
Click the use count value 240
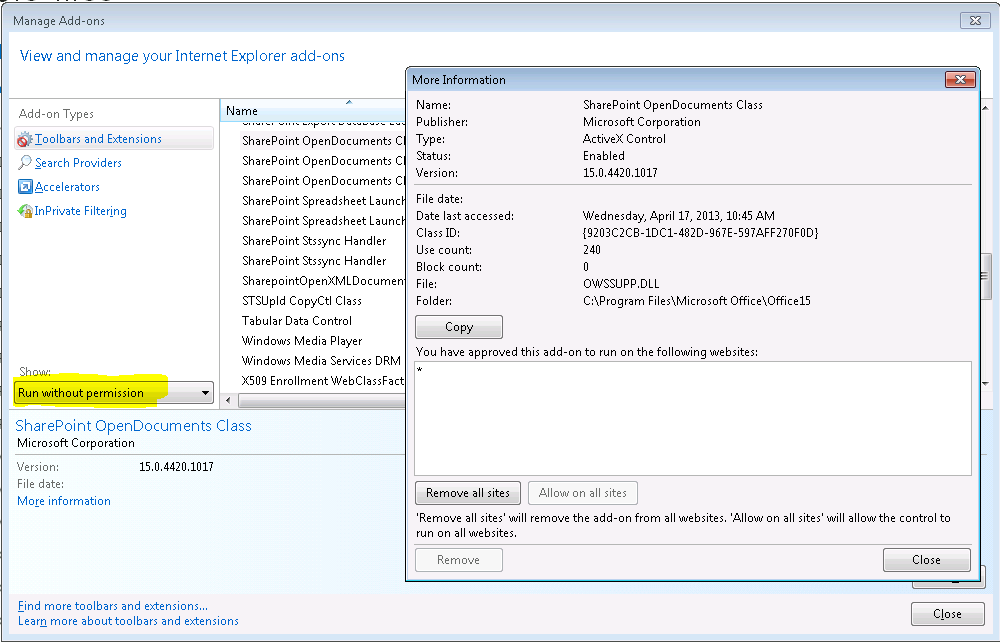(x=591, y=250)
